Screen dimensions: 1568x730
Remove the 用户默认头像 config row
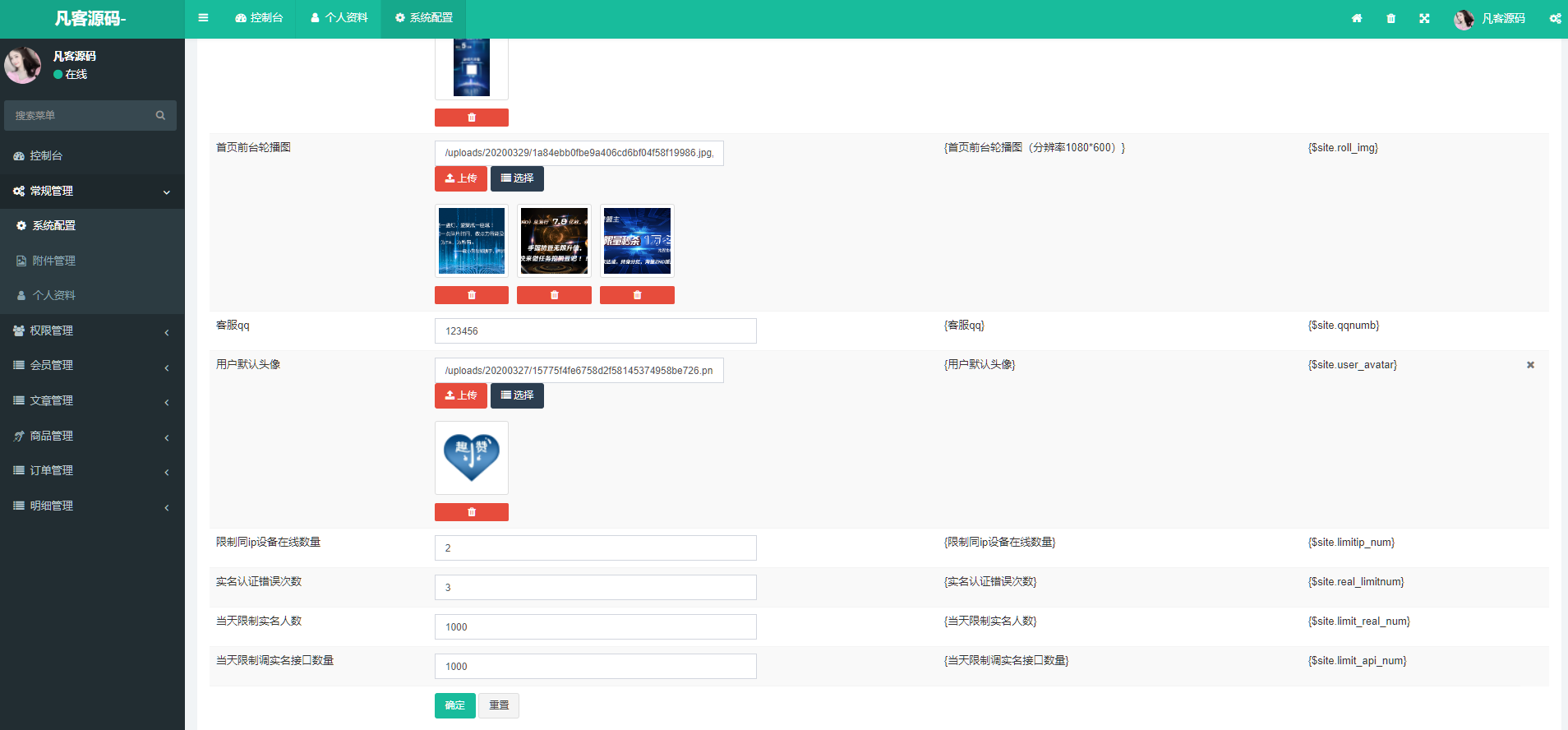pos(1530,365)
